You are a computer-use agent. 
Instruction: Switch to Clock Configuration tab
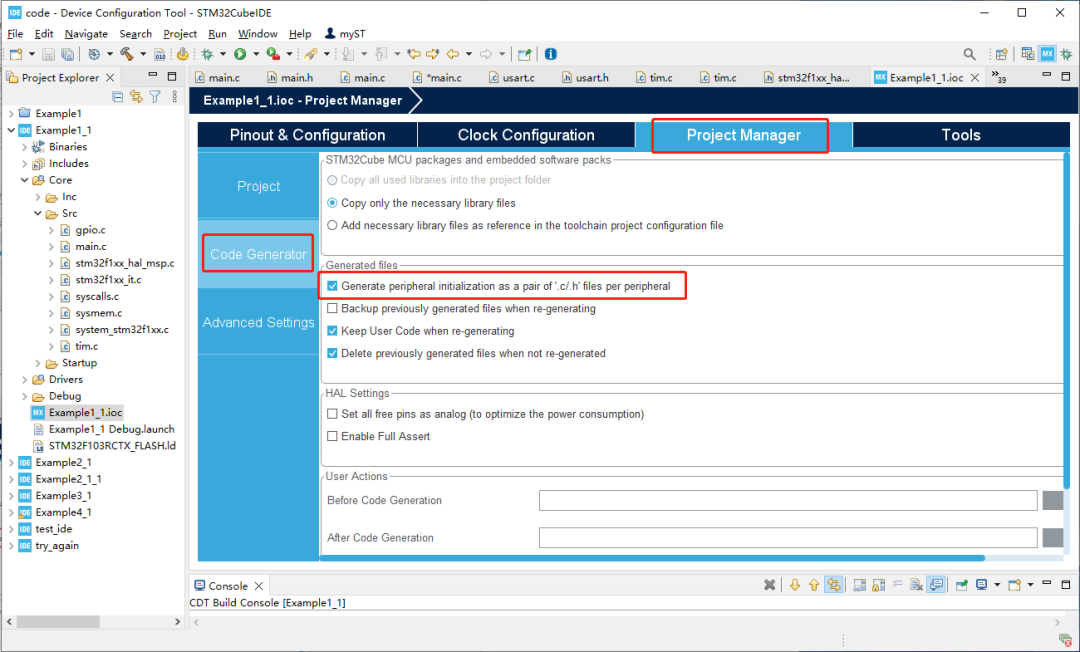pos(526,135)
